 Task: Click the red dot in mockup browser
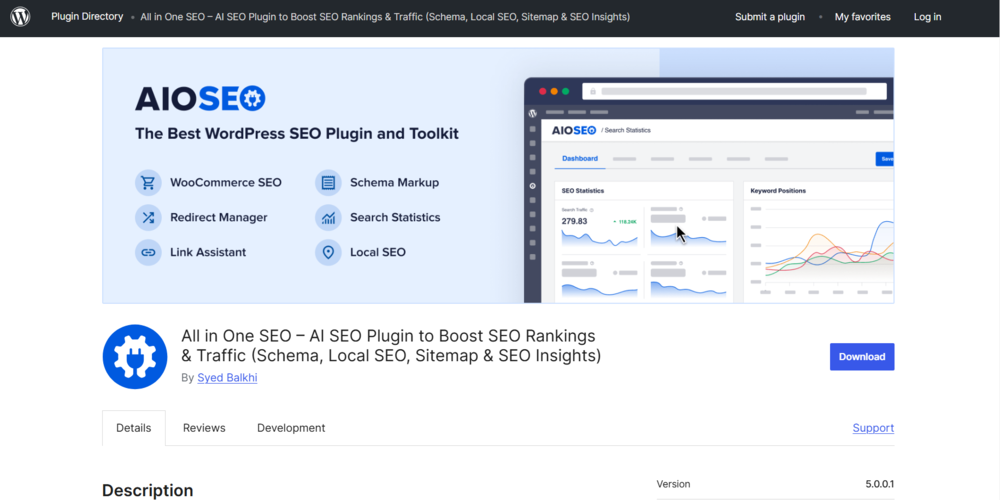click(543, 91)
